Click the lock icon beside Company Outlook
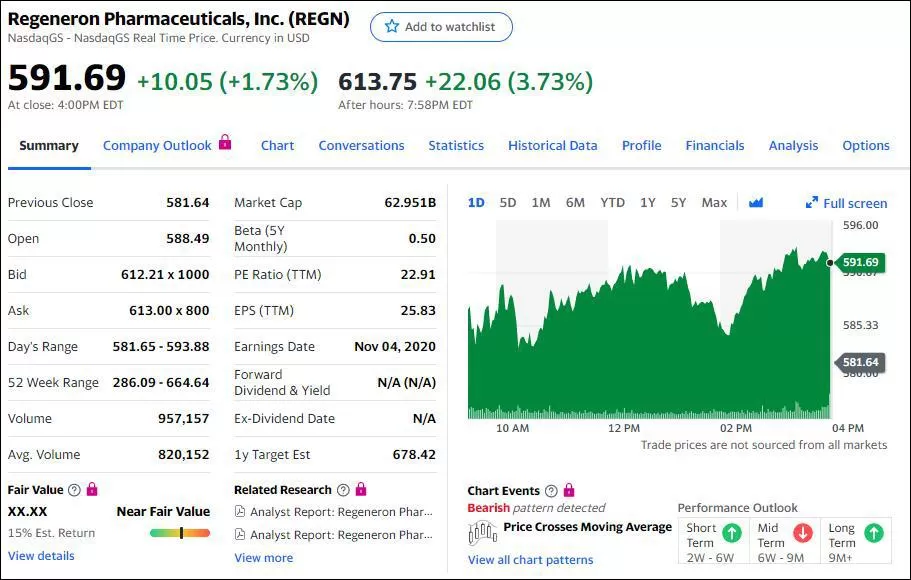The image size is (911, 580). click(225, 142)
